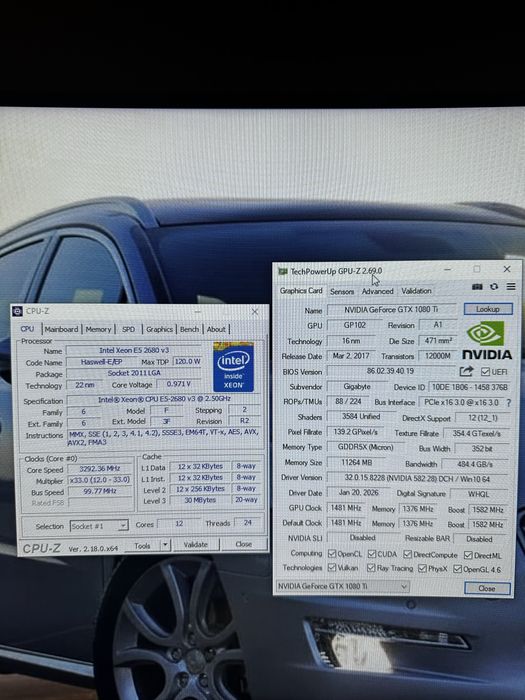This screenshot has width=525, height=700.
Task: Open the SPD tab in CPU-Z
Action: [x=129, y=329]
